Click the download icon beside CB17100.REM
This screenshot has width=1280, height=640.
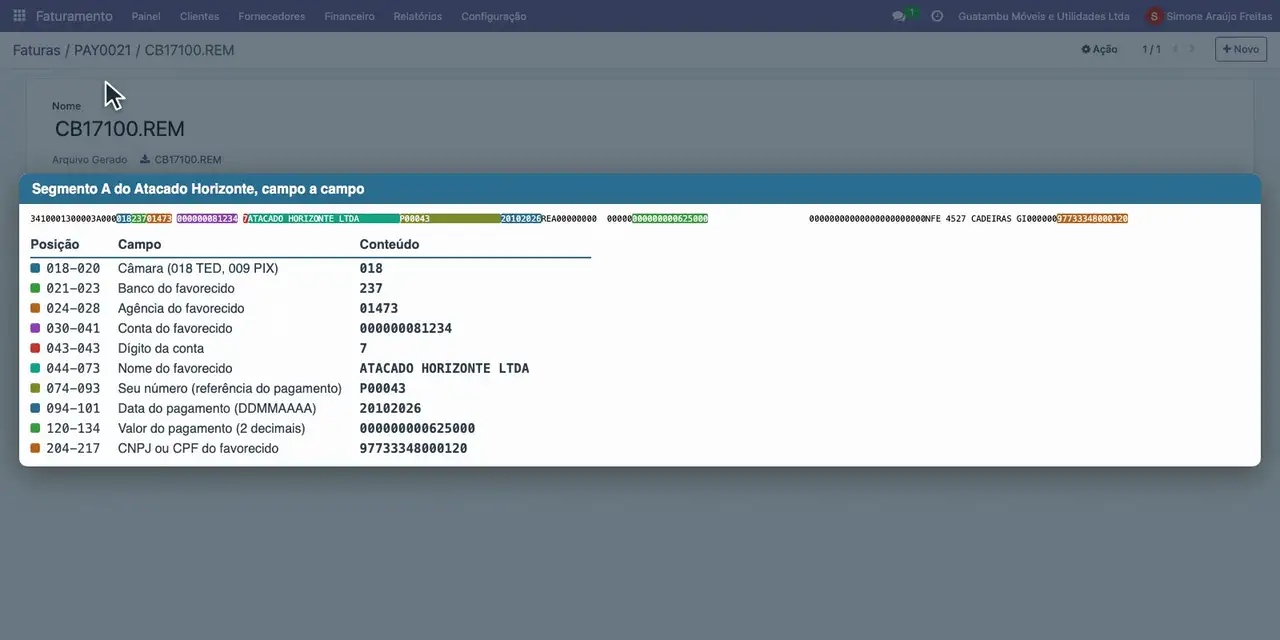144,159
